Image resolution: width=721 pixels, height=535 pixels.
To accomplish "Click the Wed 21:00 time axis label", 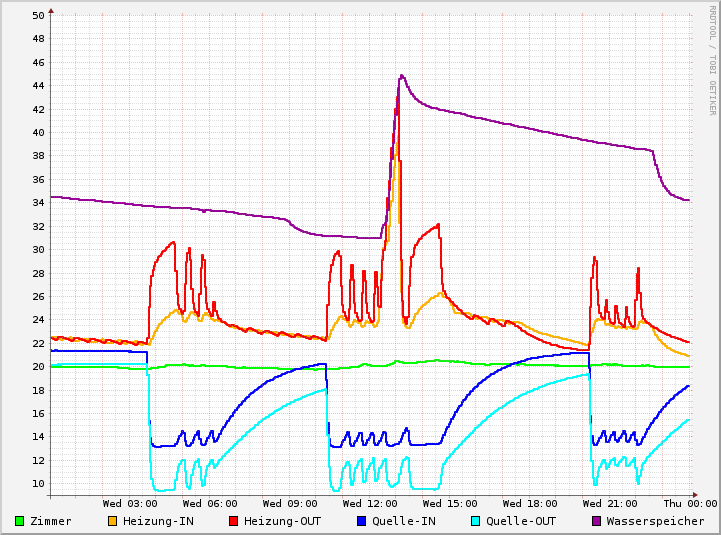I will tap(610, 504).
